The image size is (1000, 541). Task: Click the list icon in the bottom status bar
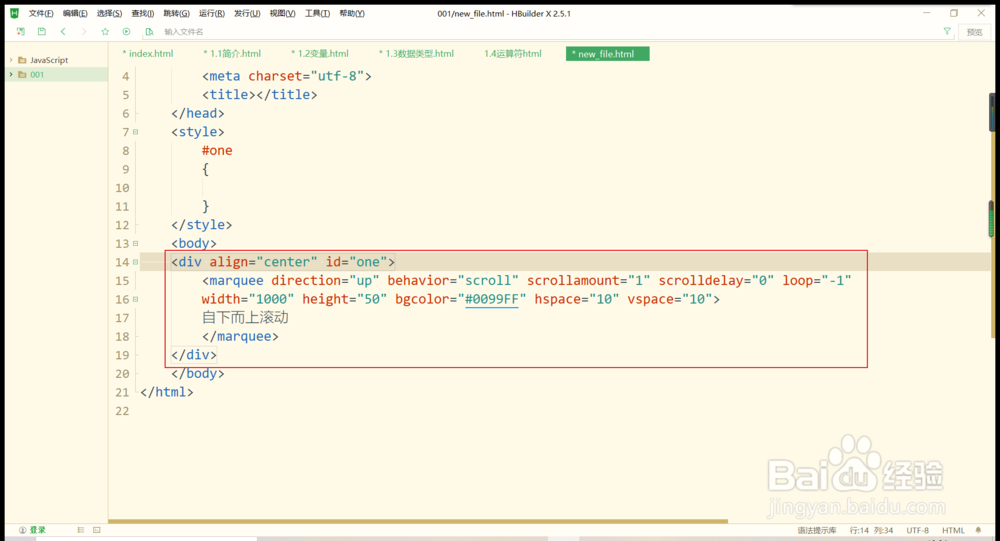pos(80,530)
